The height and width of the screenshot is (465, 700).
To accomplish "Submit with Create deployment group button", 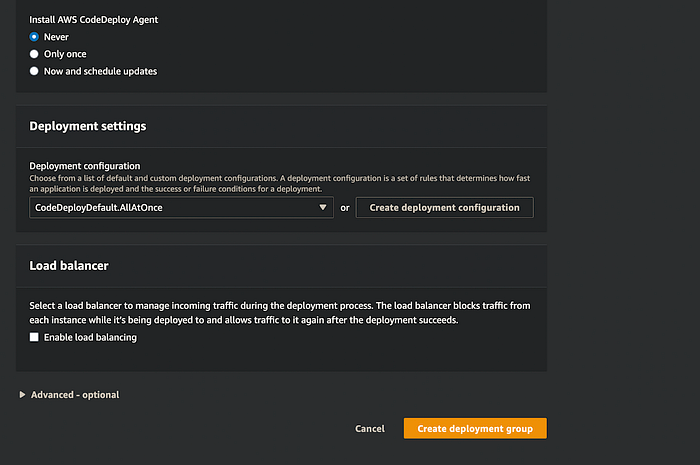I will click(475, 429).
